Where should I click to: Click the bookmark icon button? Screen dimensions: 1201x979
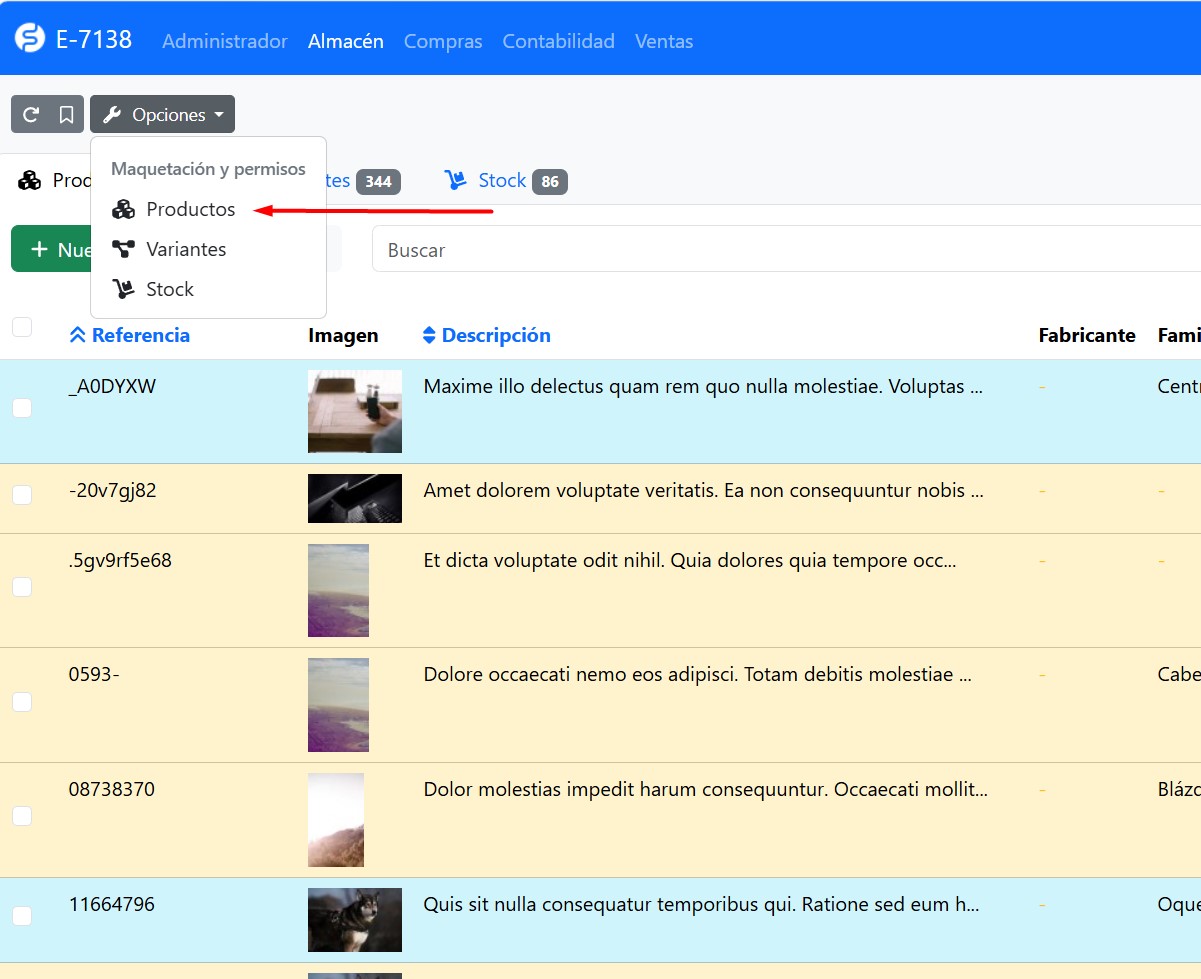point(66,115)
